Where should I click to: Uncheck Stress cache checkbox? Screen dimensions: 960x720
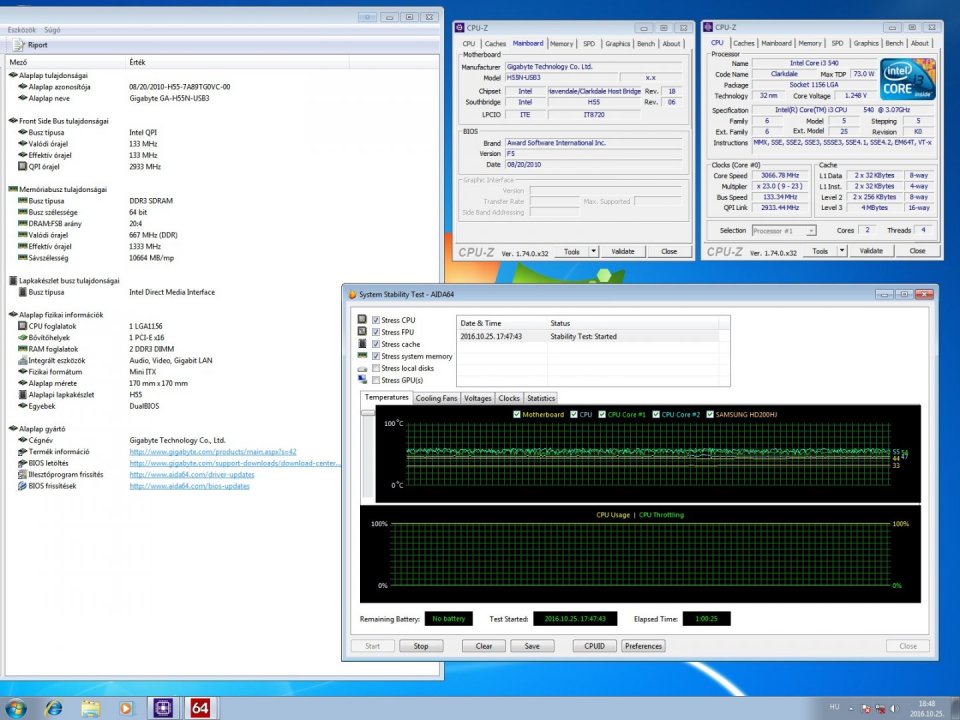[x=376, y=344]
